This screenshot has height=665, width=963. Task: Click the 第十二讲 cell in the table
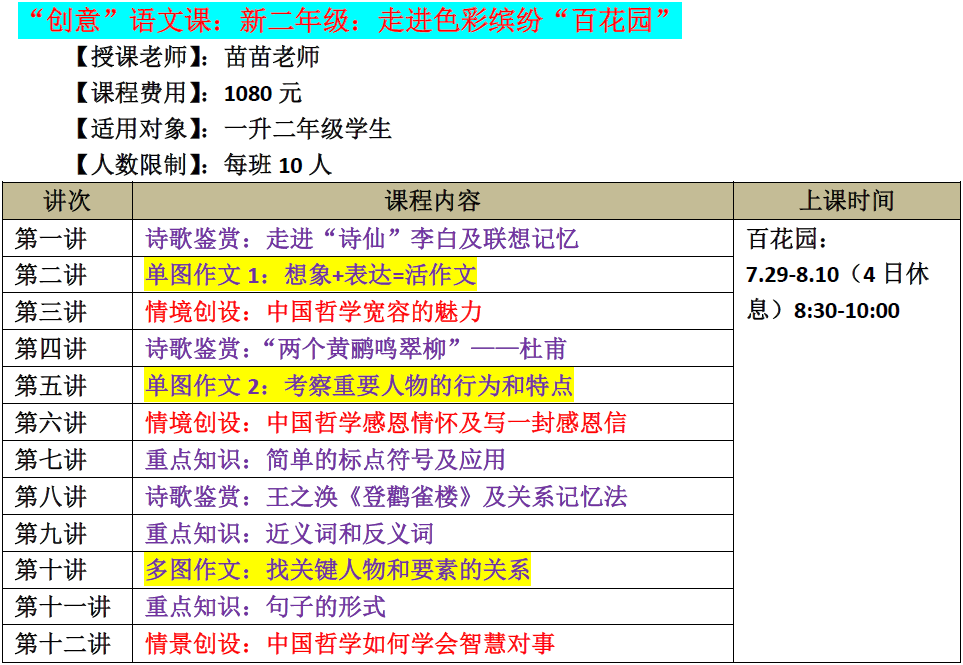(x=63, y=643)
